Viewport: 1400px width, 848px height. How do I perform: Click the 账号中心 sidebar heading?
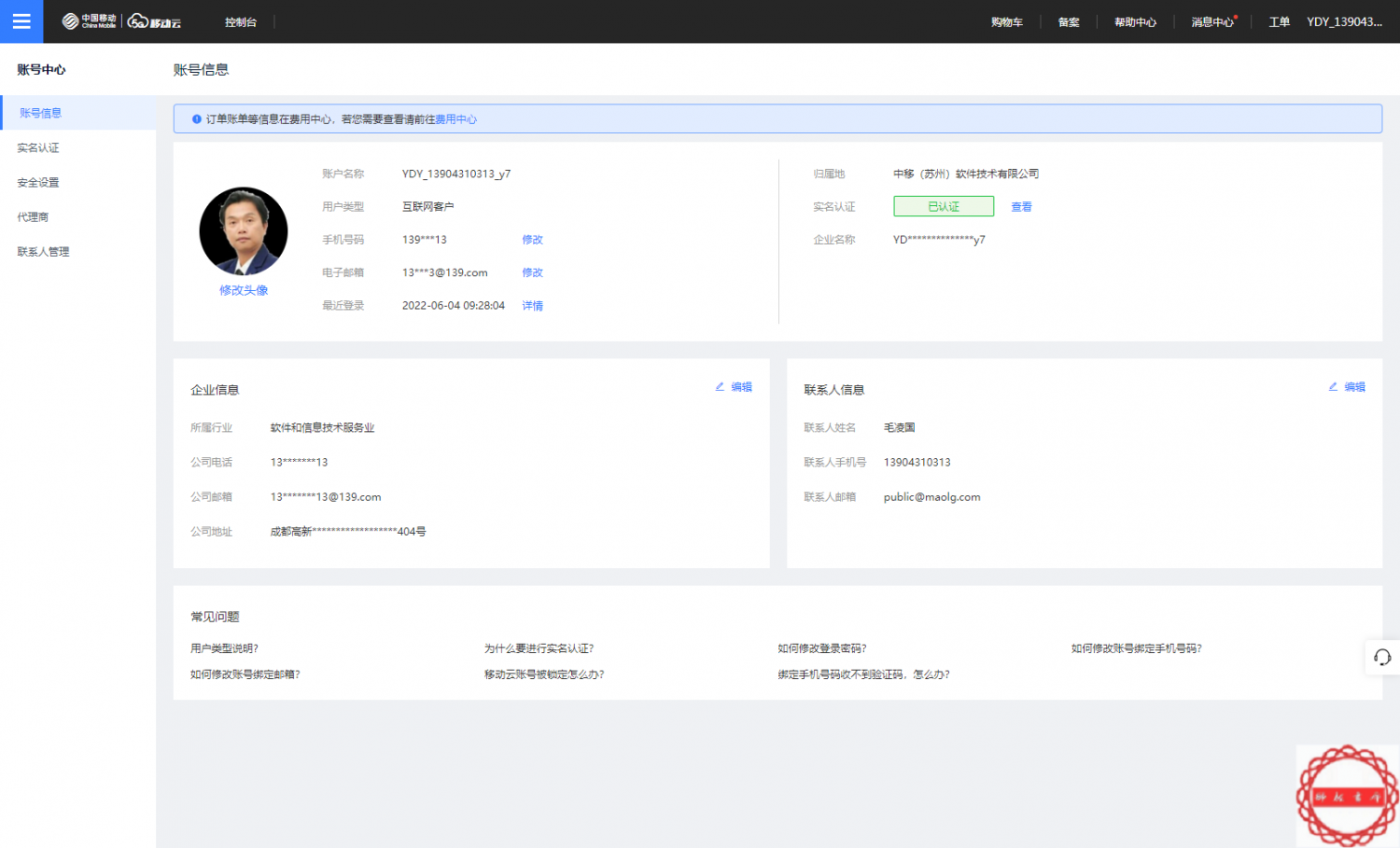(x=41, y=69)
